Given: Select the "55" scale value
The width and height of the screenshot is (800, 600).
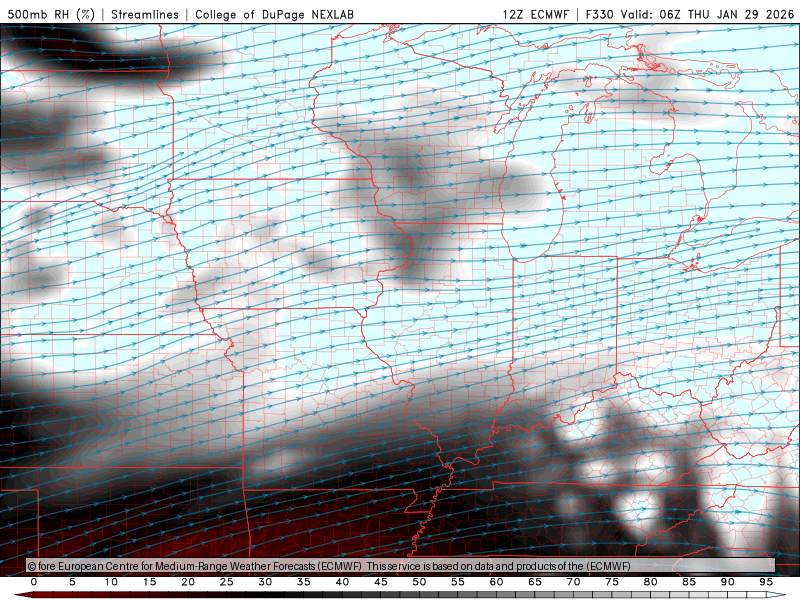Looking at the screenshot, I should 458,582.
